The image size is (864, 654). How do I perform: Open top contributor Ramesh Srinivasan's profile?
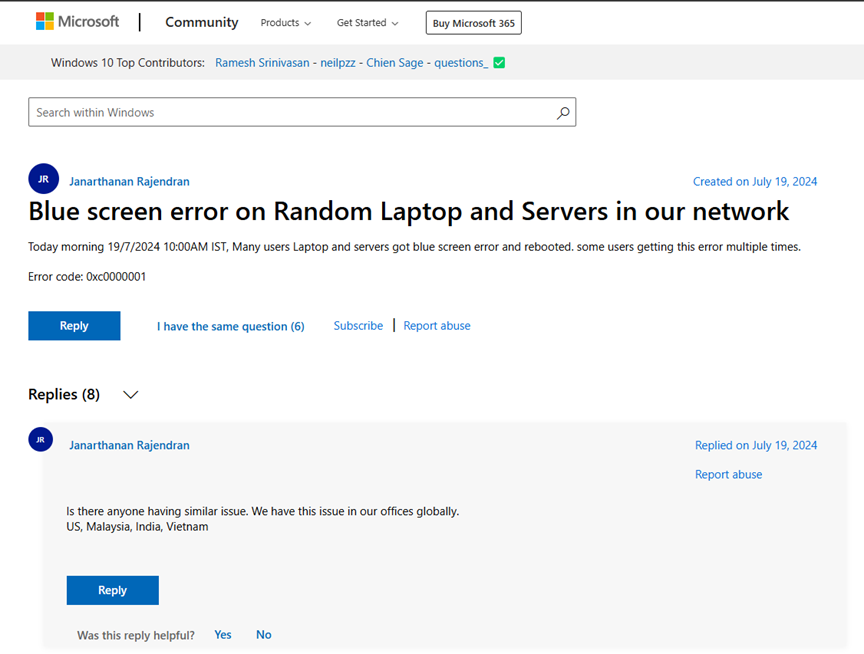pyautogui.click(x=261, y=63)
